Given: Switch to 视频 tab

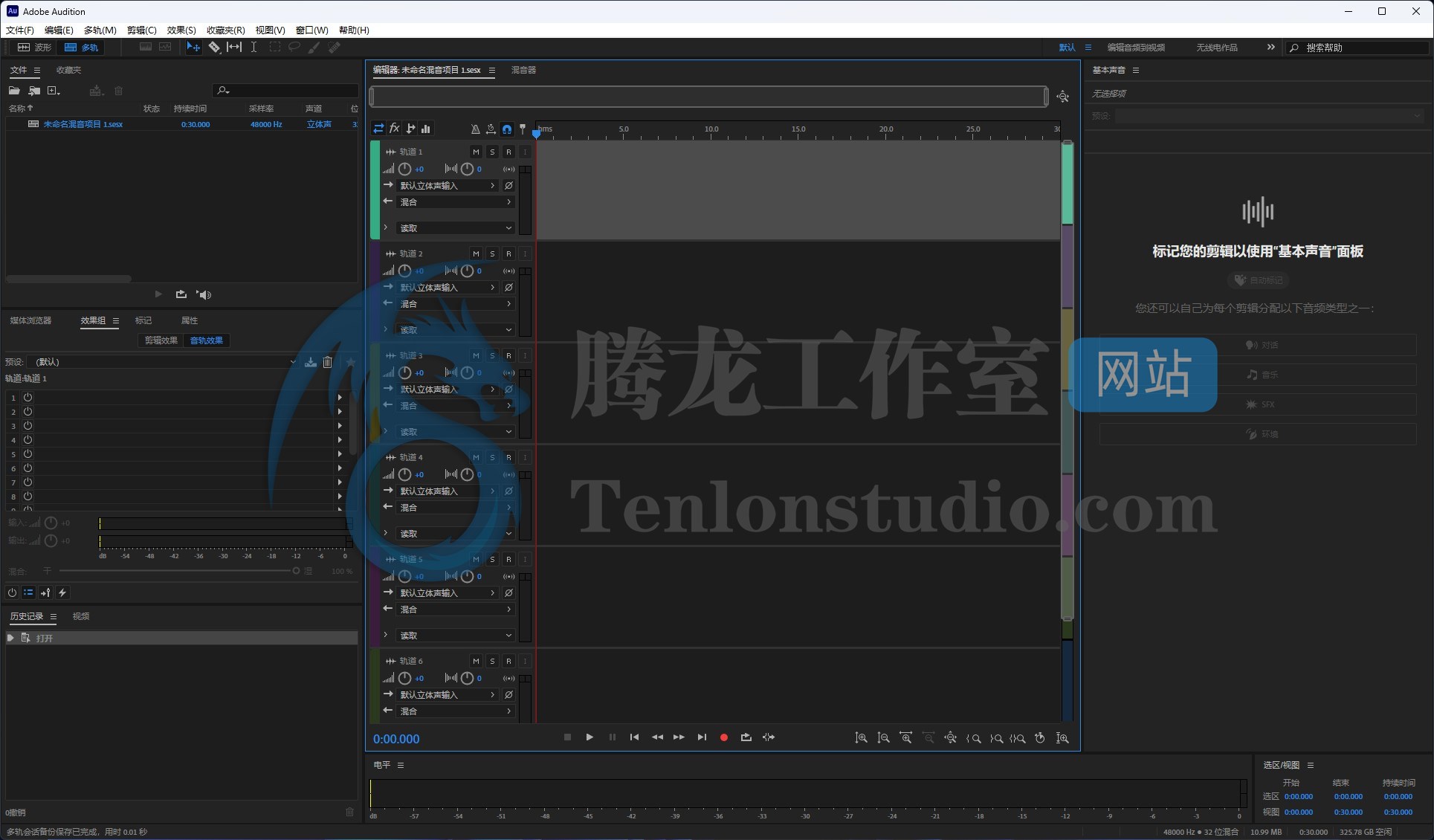Looking at the screenshot, I should pos(81,616).
